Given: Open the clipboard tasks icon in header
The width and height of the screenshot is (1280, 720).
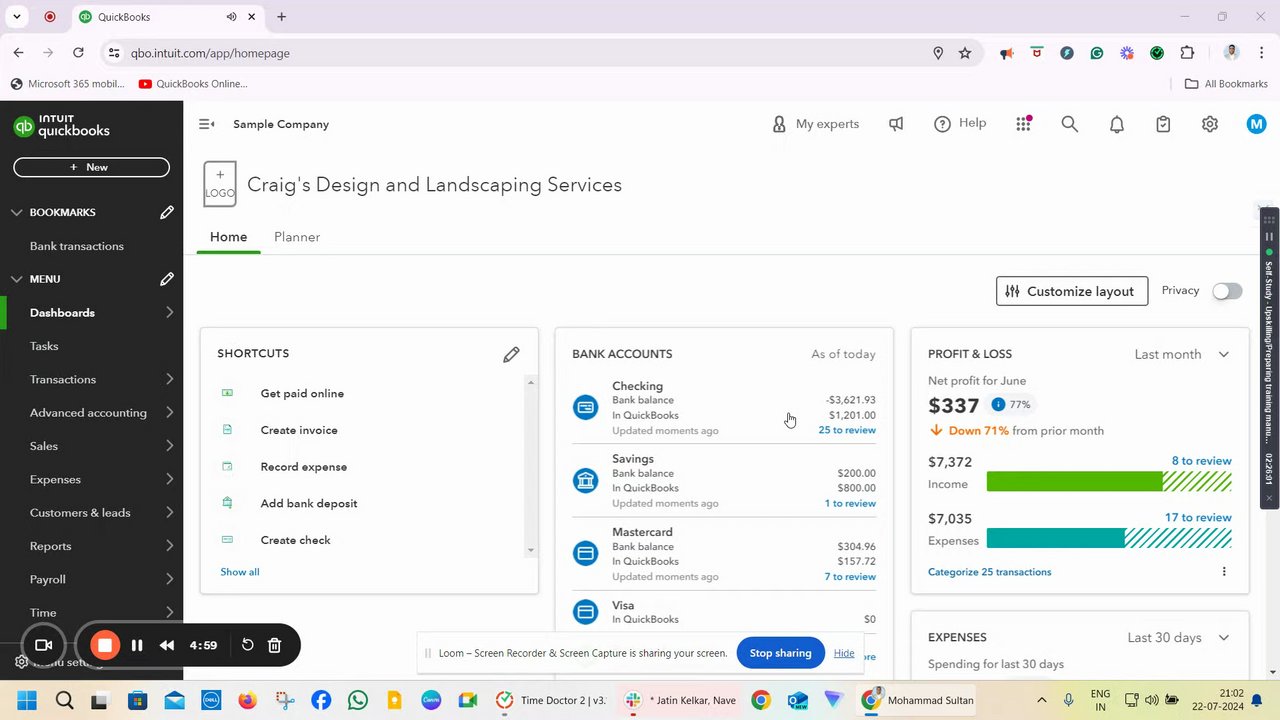Looking at the screenshot, I should 1163,124.
